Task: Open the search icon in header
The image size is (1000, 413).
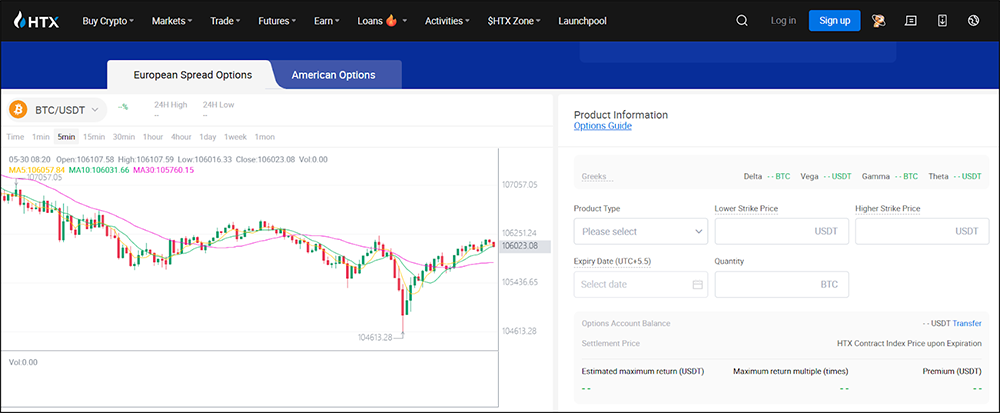Action: coord(741,20)
